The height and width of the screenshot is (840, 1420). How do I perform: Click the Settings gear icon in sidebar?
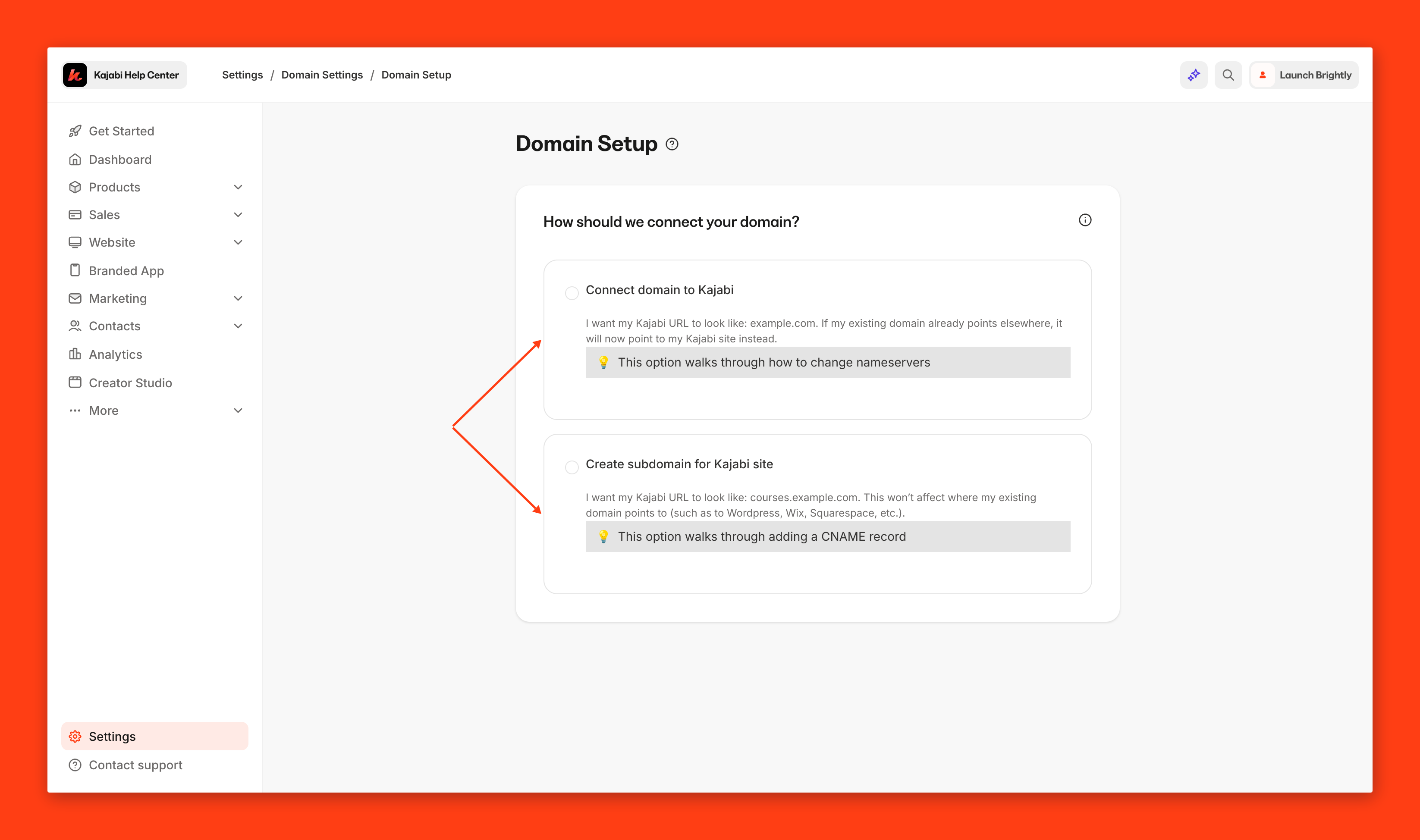click(x=75, y=737)
